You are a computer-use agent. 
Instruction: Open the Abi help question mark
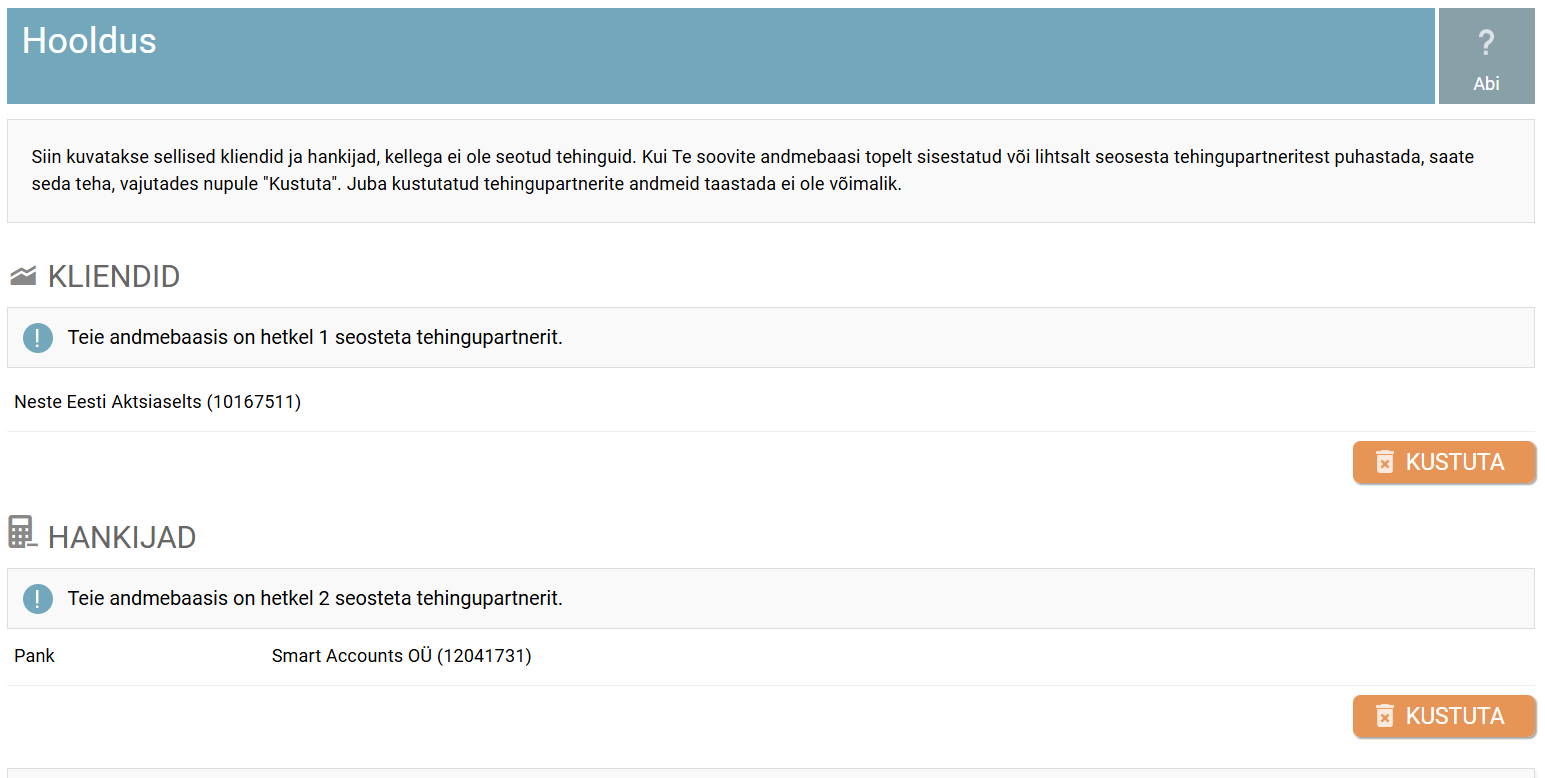1486,44
